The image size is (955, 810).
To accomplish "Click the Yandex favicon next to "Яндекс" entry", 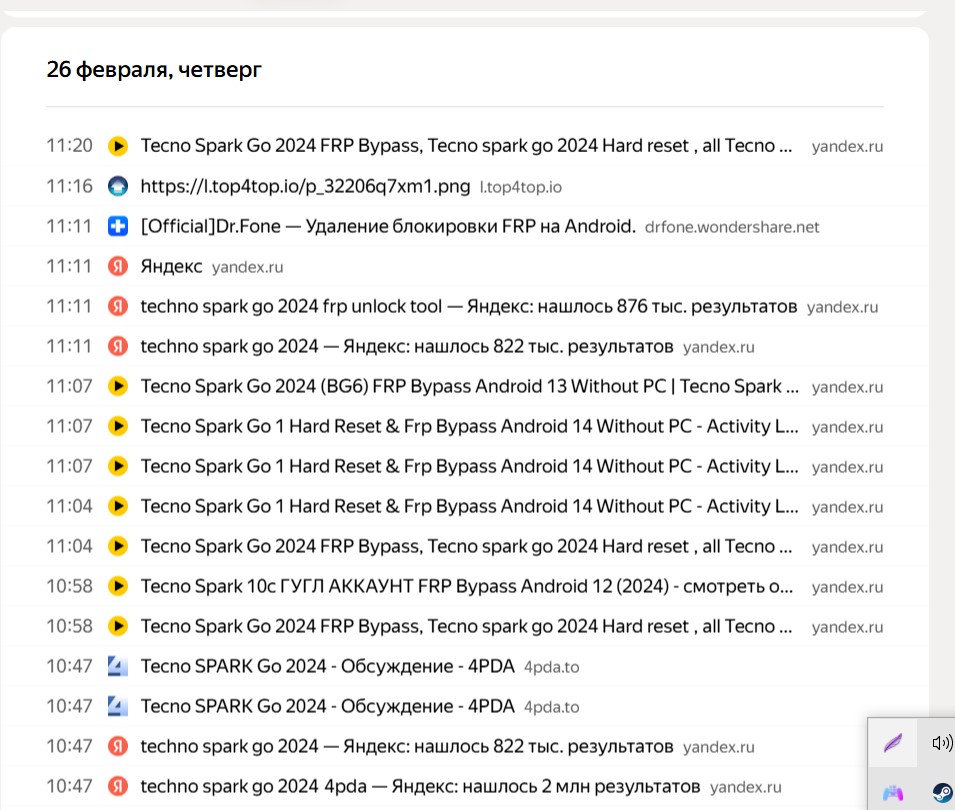I will (118, 266).
